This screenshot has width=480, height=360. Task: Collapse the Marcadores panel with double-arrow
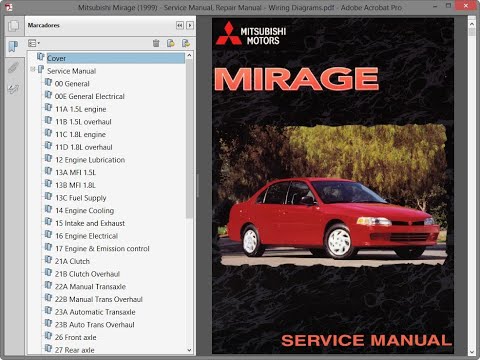pyautogui.click(x=180, y=25)
